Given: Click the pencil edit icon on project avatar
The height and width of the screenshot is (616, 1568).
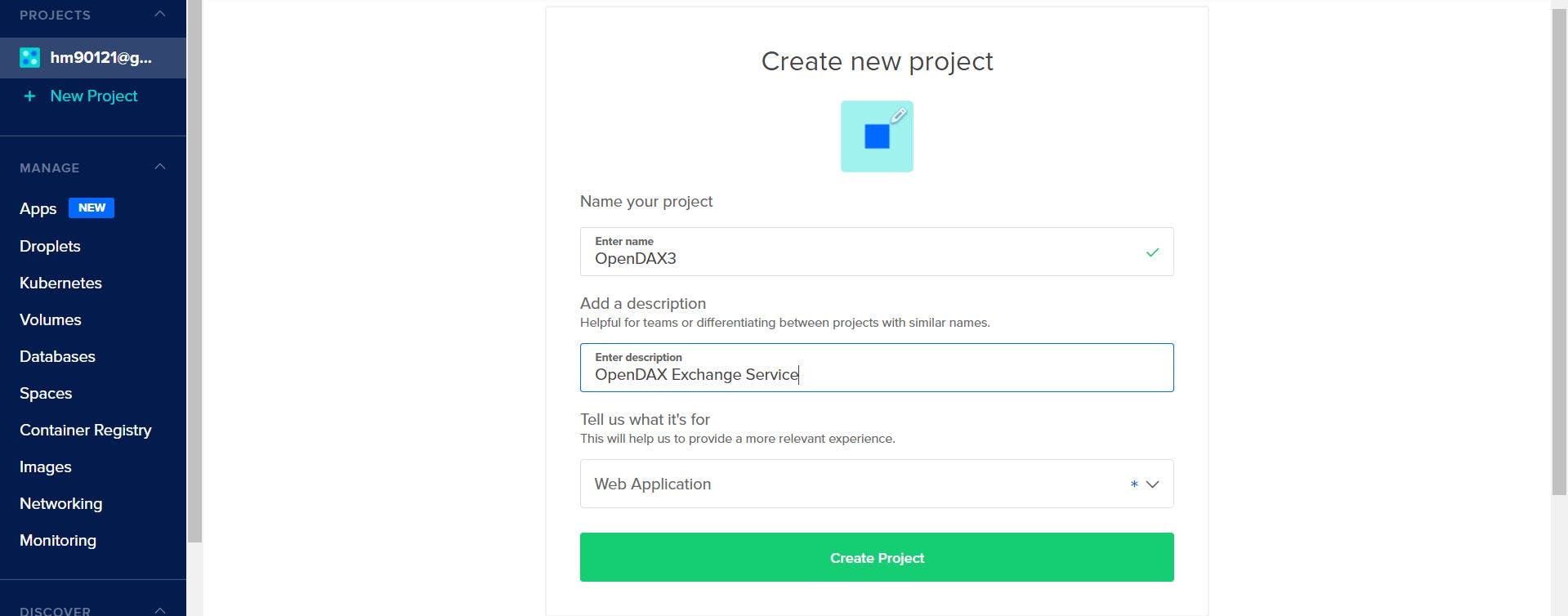Looking at the screenshot, I should 898,116.
